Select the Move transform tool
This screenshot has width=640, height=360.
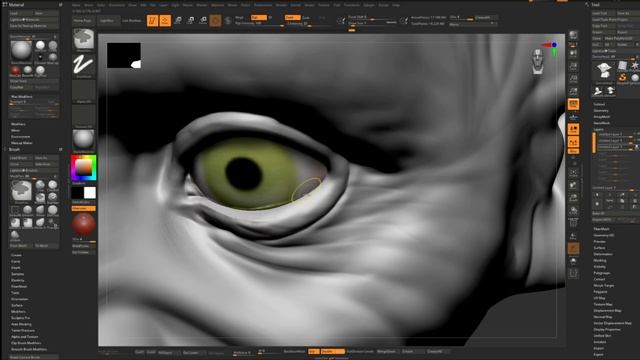click(x=178, y=20)
